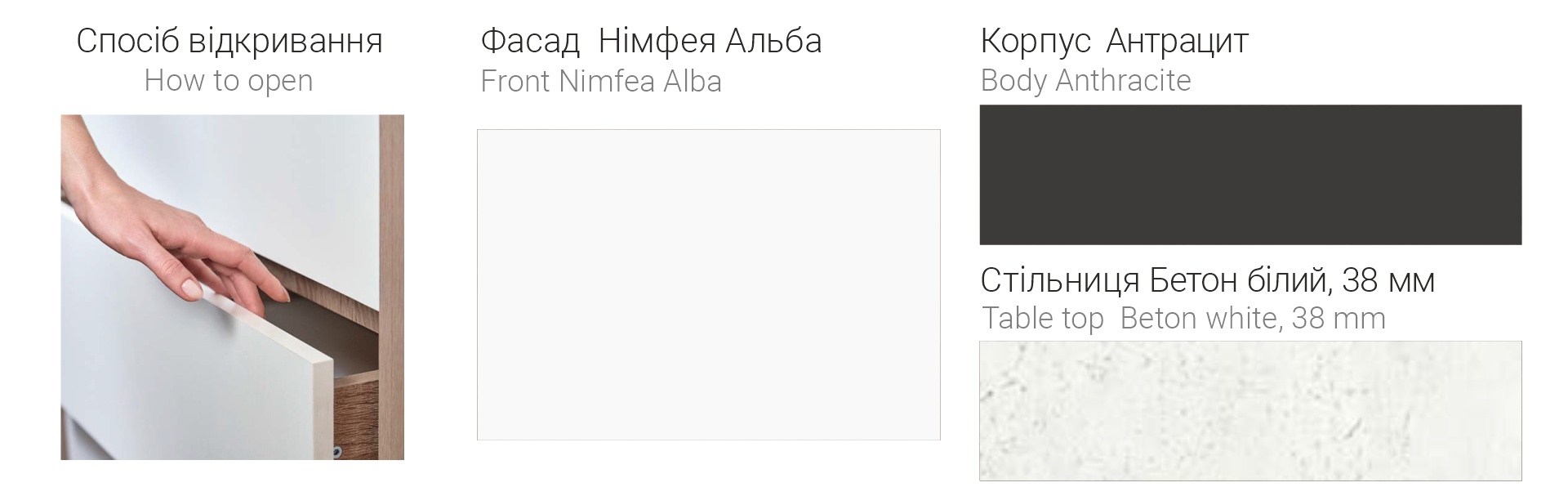This screenshot has height=496, width=1568.
Task: Click the word "Front" in the subtitle
Action: [515, 82]
